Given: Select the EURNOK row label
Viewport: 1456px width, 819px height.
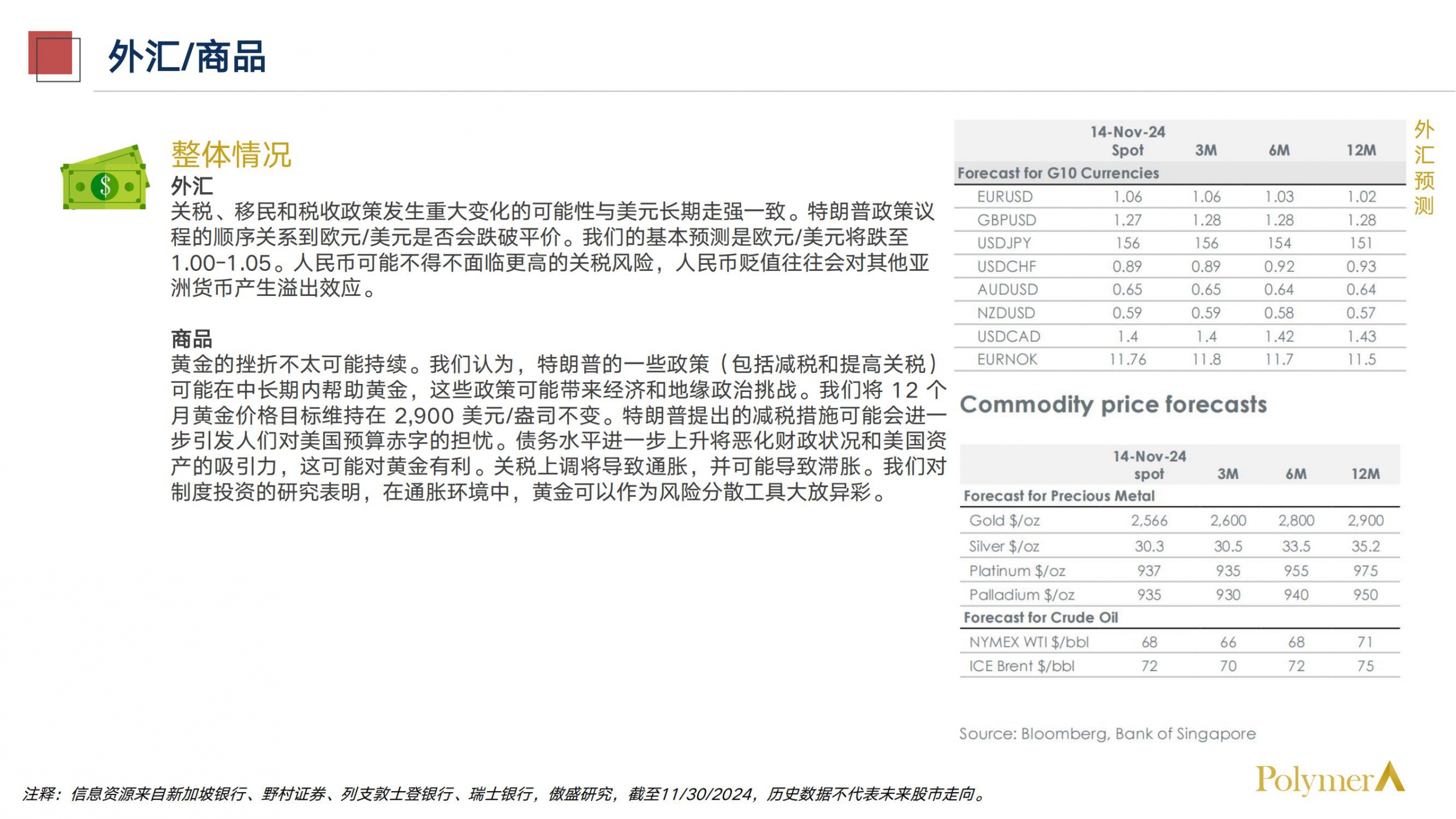Looking at the screenshot, I should click(x=1007, y=359).
